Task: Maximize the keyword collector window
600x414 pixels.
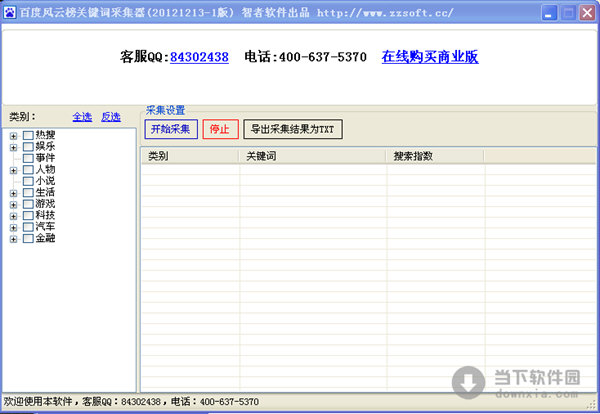Action: 568,13
